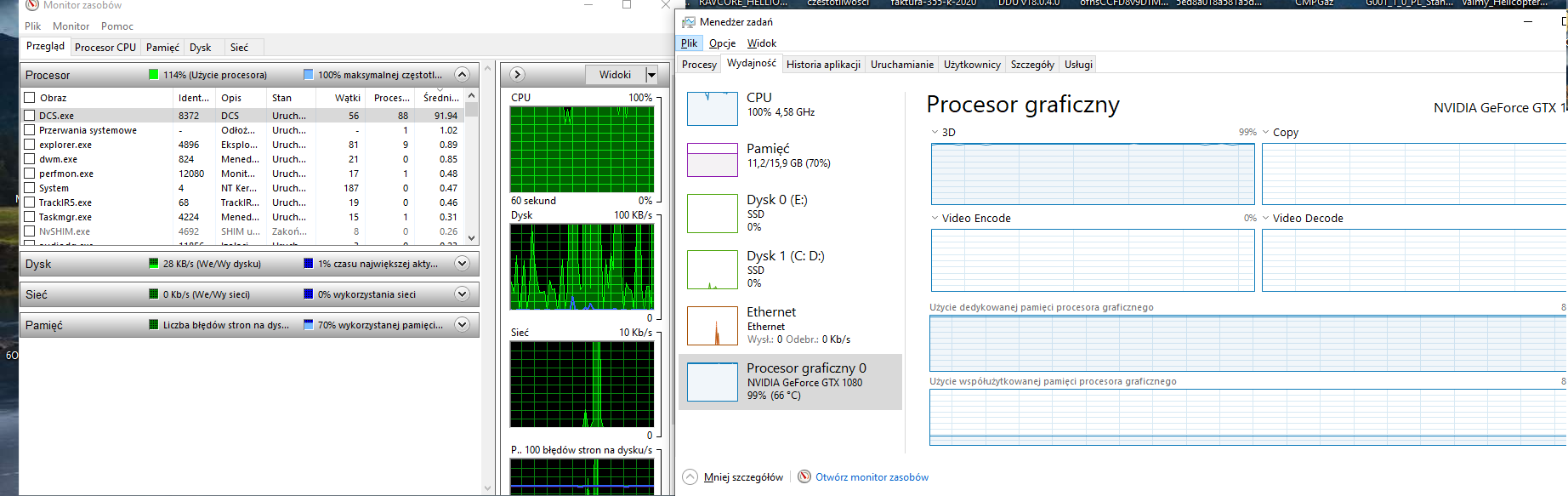
Task: Sort processes by the Ident column header
Action: [x=194, y=98]
